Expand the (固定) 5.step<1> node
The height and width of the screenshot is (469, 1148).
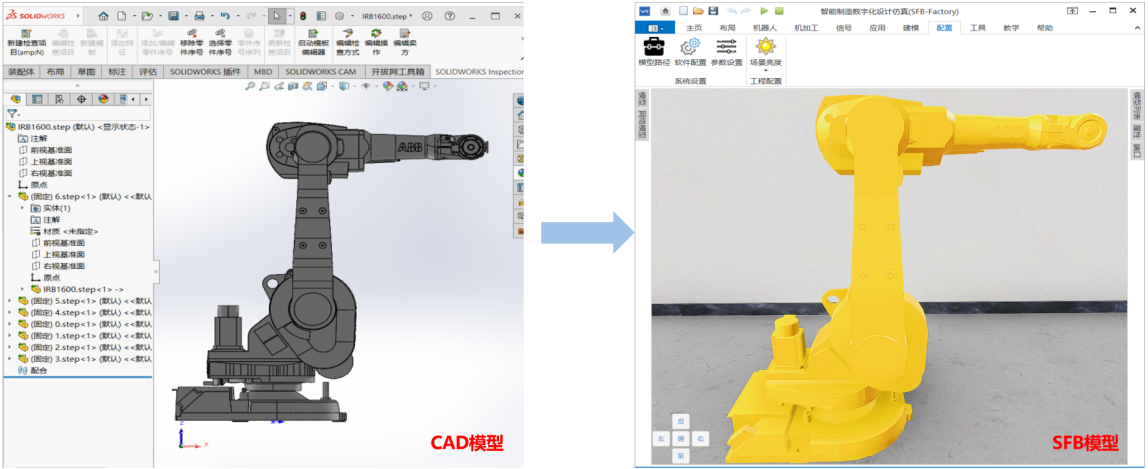point(10,301)
